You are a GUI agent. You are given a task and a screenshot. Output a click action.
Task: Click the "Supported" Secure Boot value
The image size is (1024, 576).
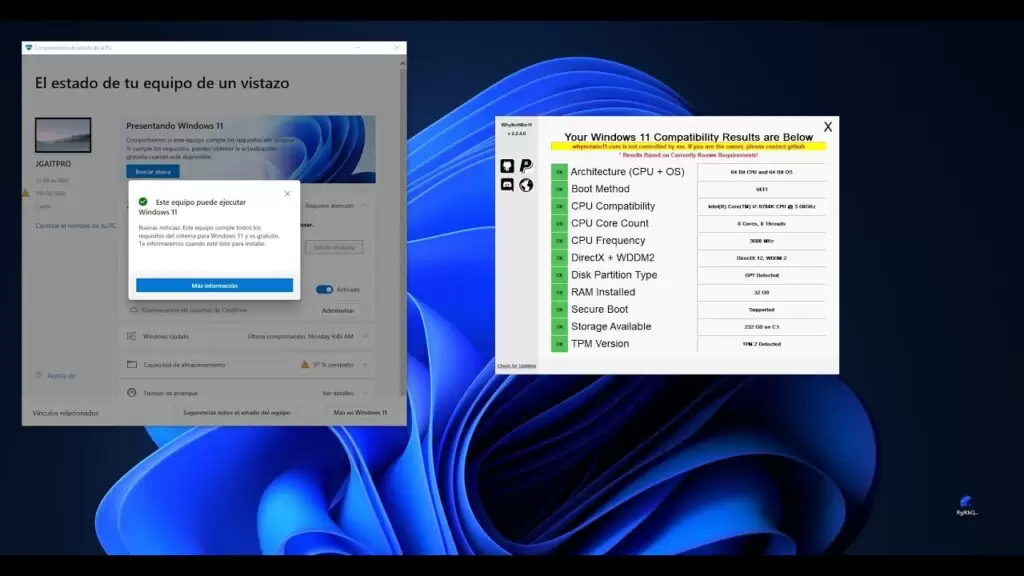coord(761,310)
